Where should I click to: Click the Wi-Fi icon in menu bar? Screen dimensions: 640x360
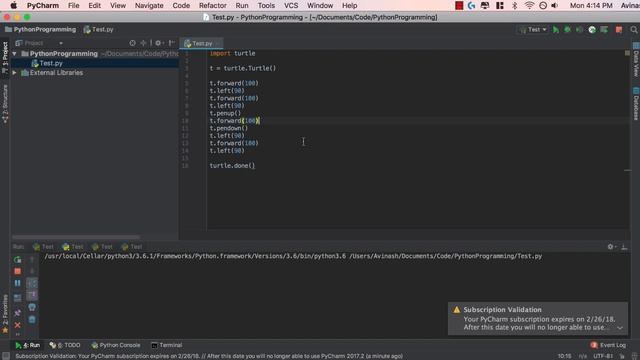[x=529, y=6]
